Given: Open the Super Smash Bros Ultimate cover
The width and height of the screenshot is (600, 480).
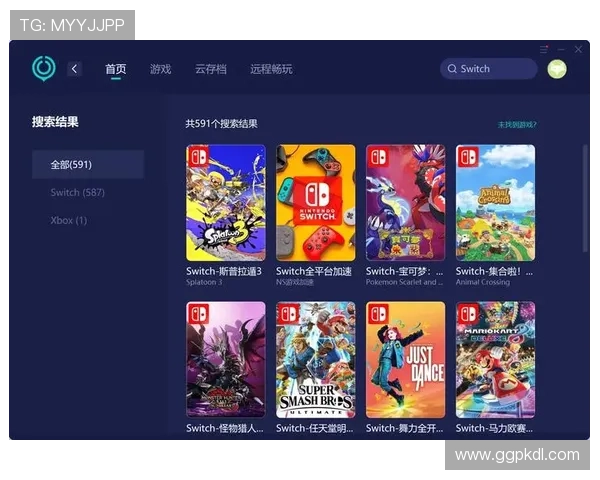Looking at the screenshot, I should click(316, 359).
